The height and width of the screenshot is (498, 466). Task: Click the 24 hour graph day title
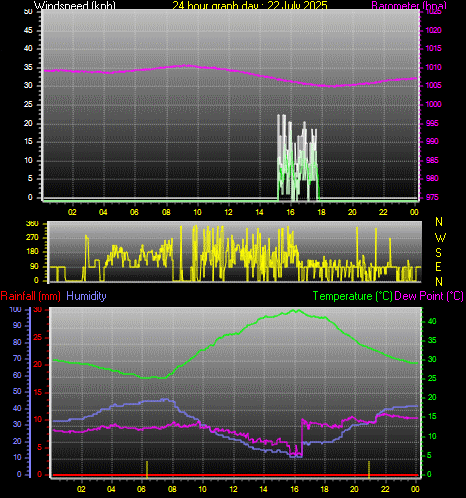(x=250, y=5)
